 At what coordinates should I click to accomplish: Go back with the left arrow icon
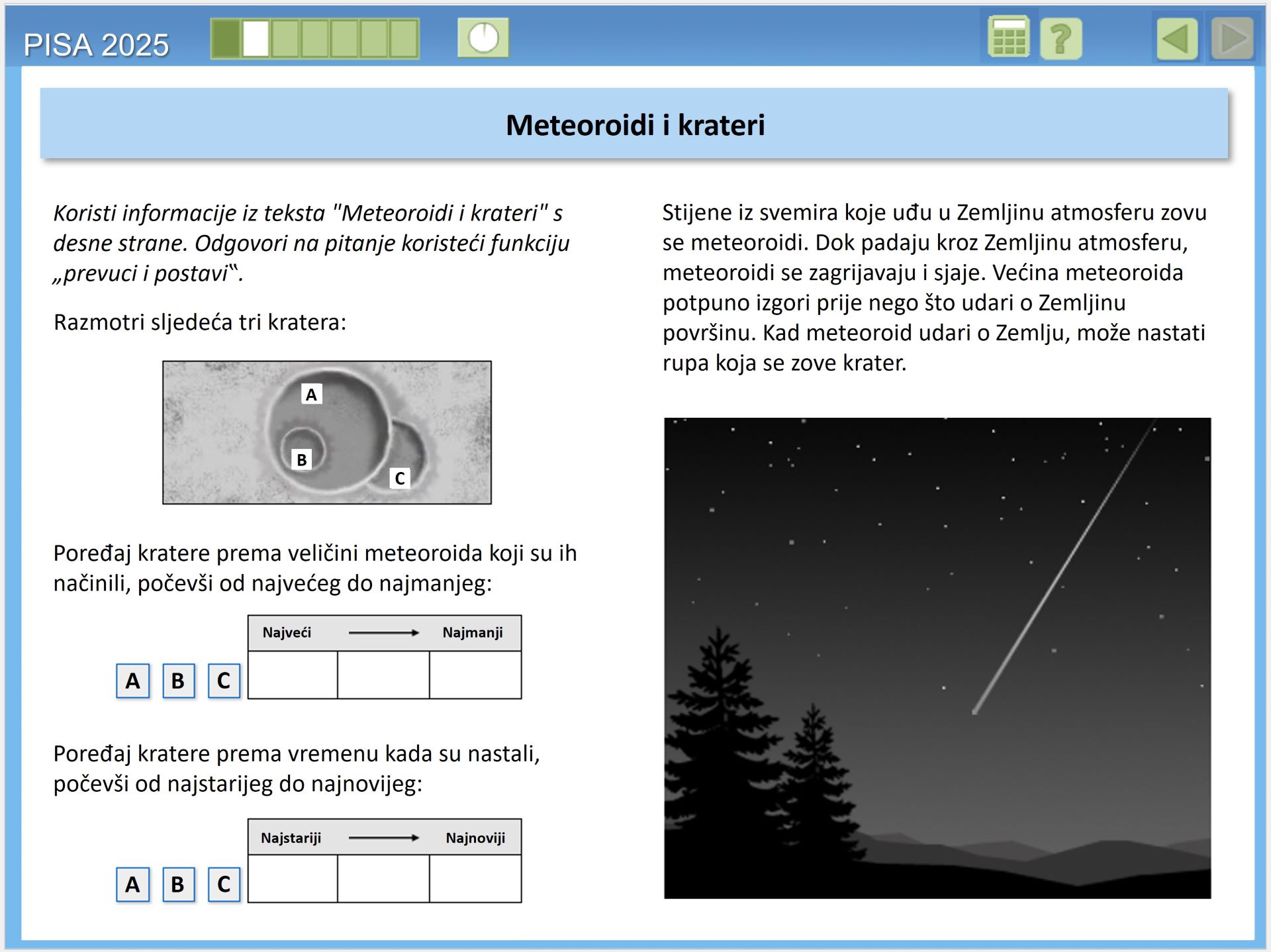(x=1177, y=38)
